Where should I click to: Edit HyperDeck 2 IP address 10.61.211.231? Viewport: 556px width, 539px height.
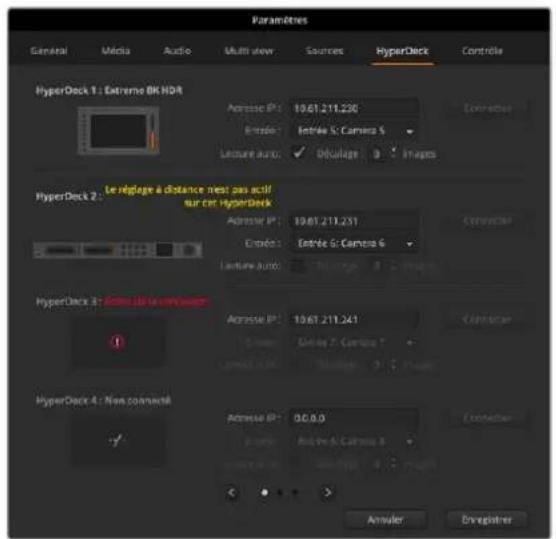click(x=354, y=221)
